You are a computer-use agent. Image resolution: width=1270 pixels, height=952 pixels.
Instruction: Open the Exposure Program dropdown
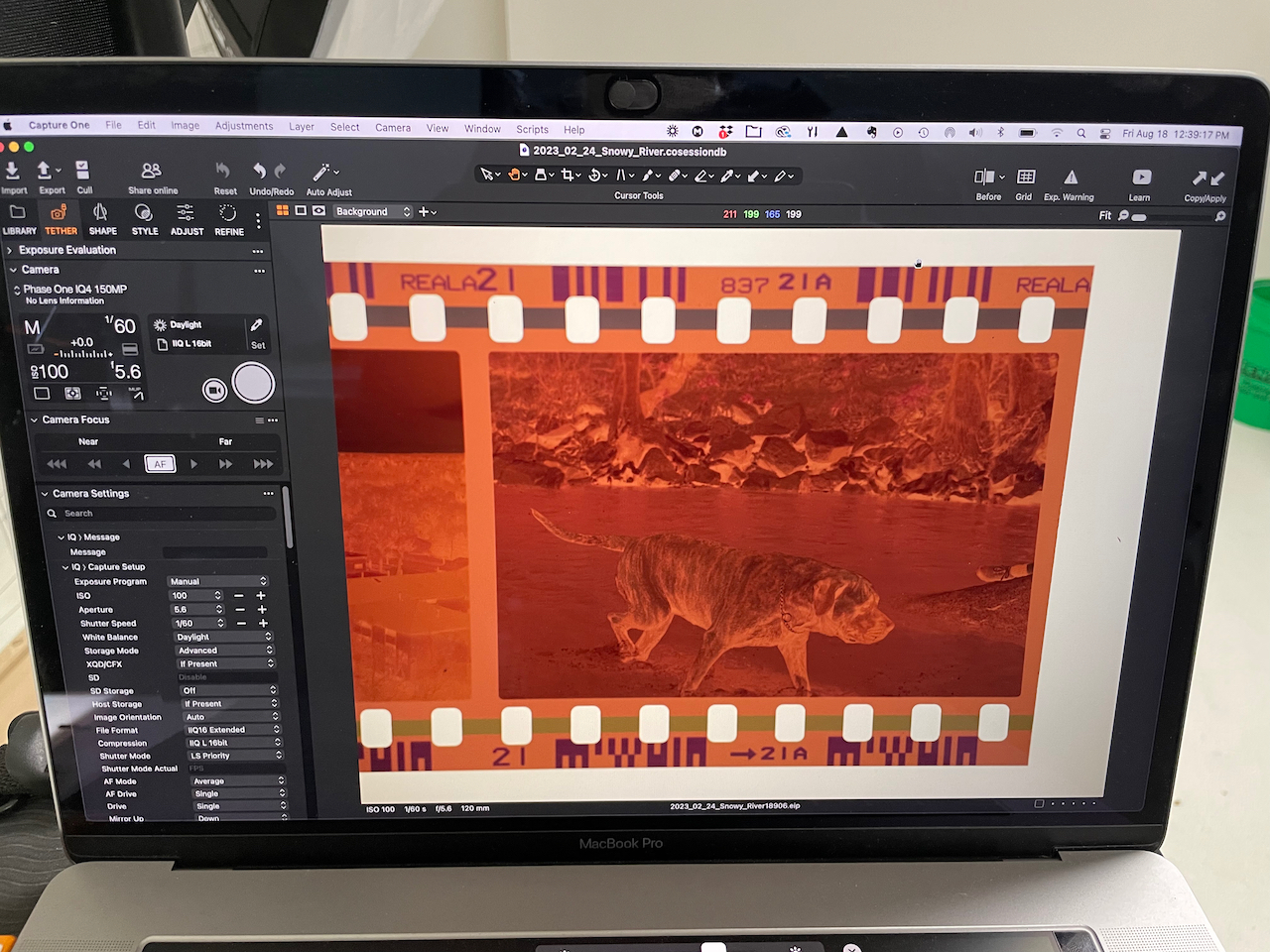[217, 581]
